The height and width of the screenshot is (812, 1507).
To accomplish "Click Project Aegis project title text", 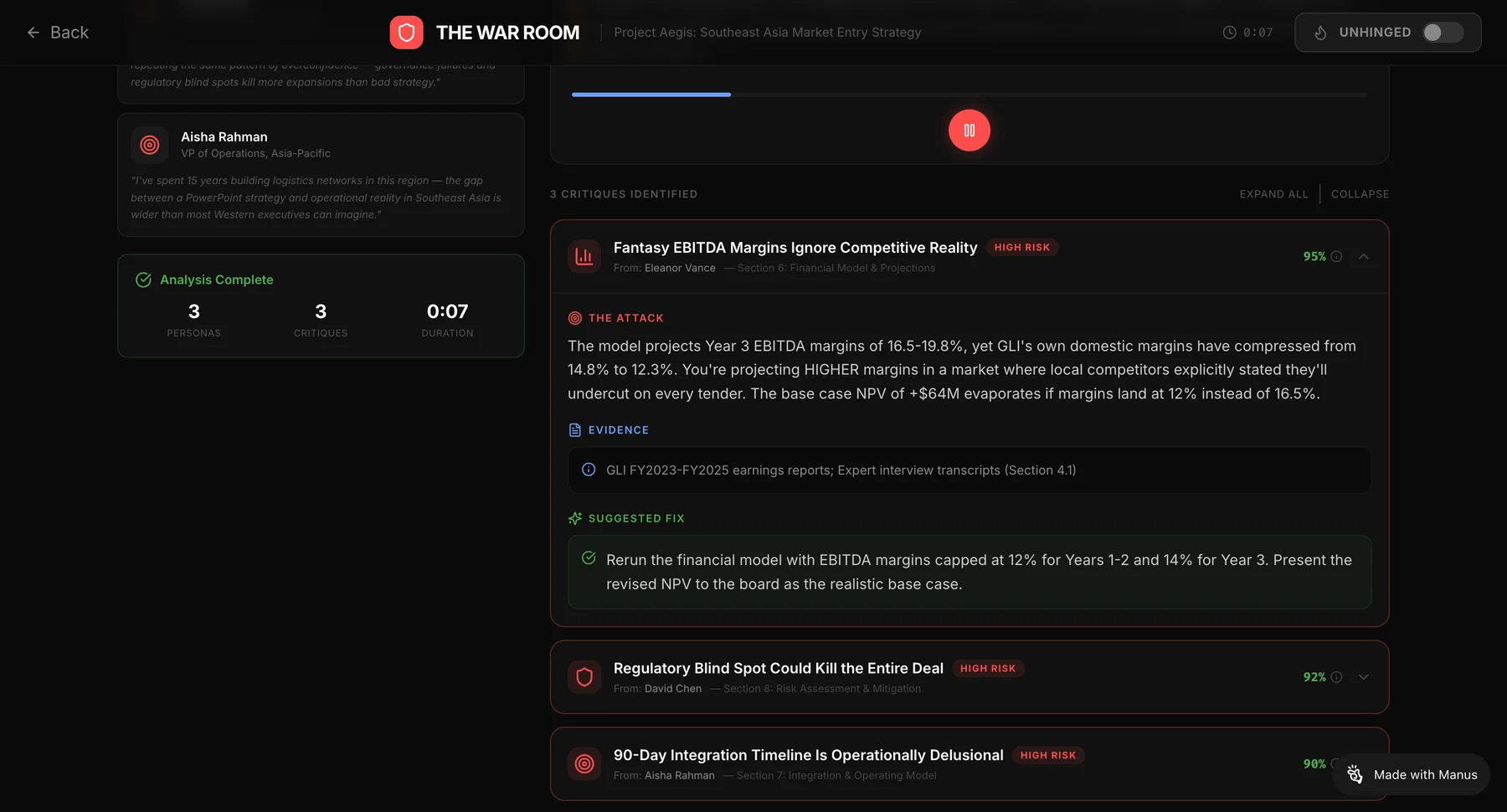I will 768,33.
